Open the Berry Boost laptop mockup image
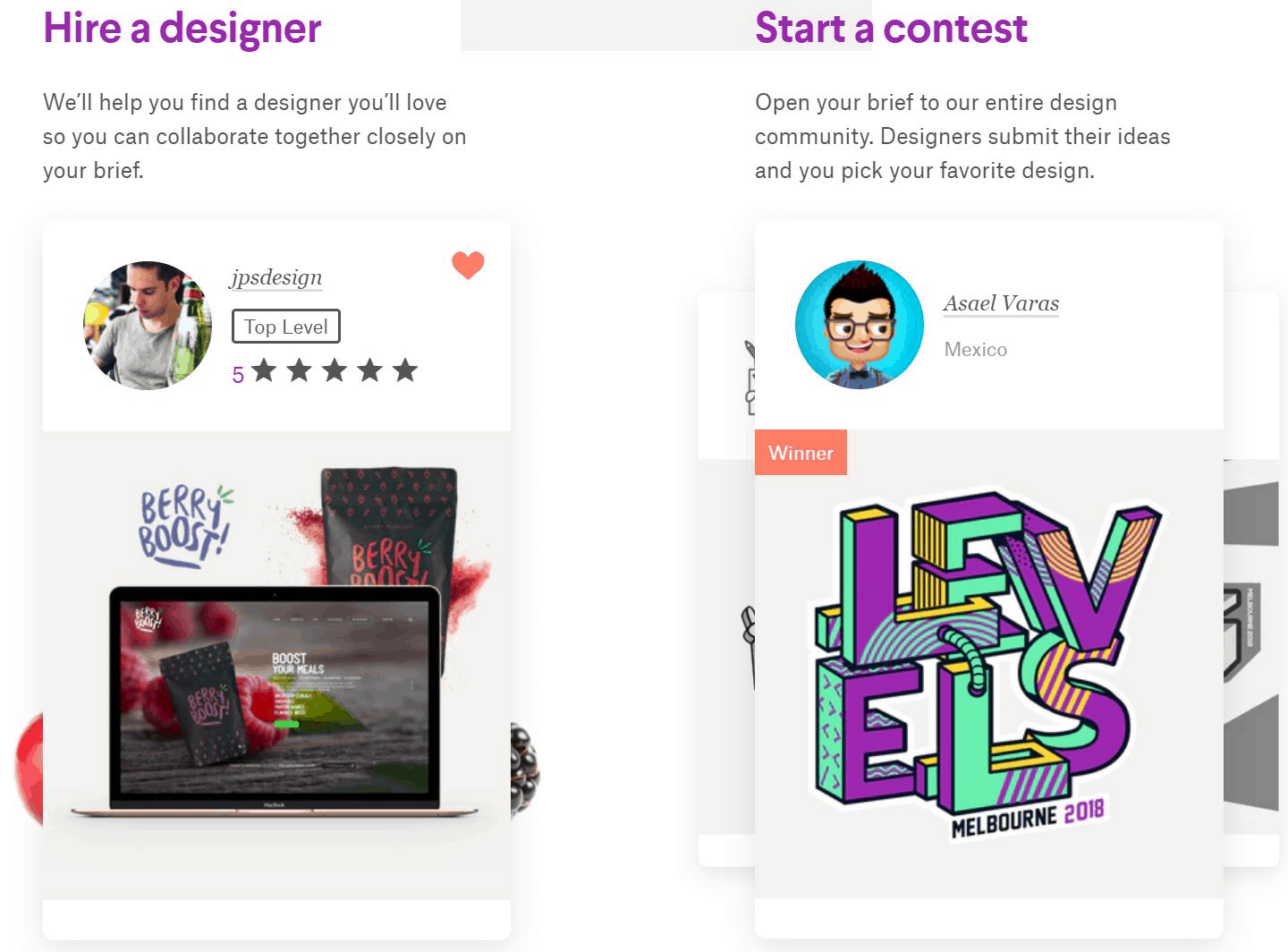This screenshot has width=1288, height=952. point(275,701)
